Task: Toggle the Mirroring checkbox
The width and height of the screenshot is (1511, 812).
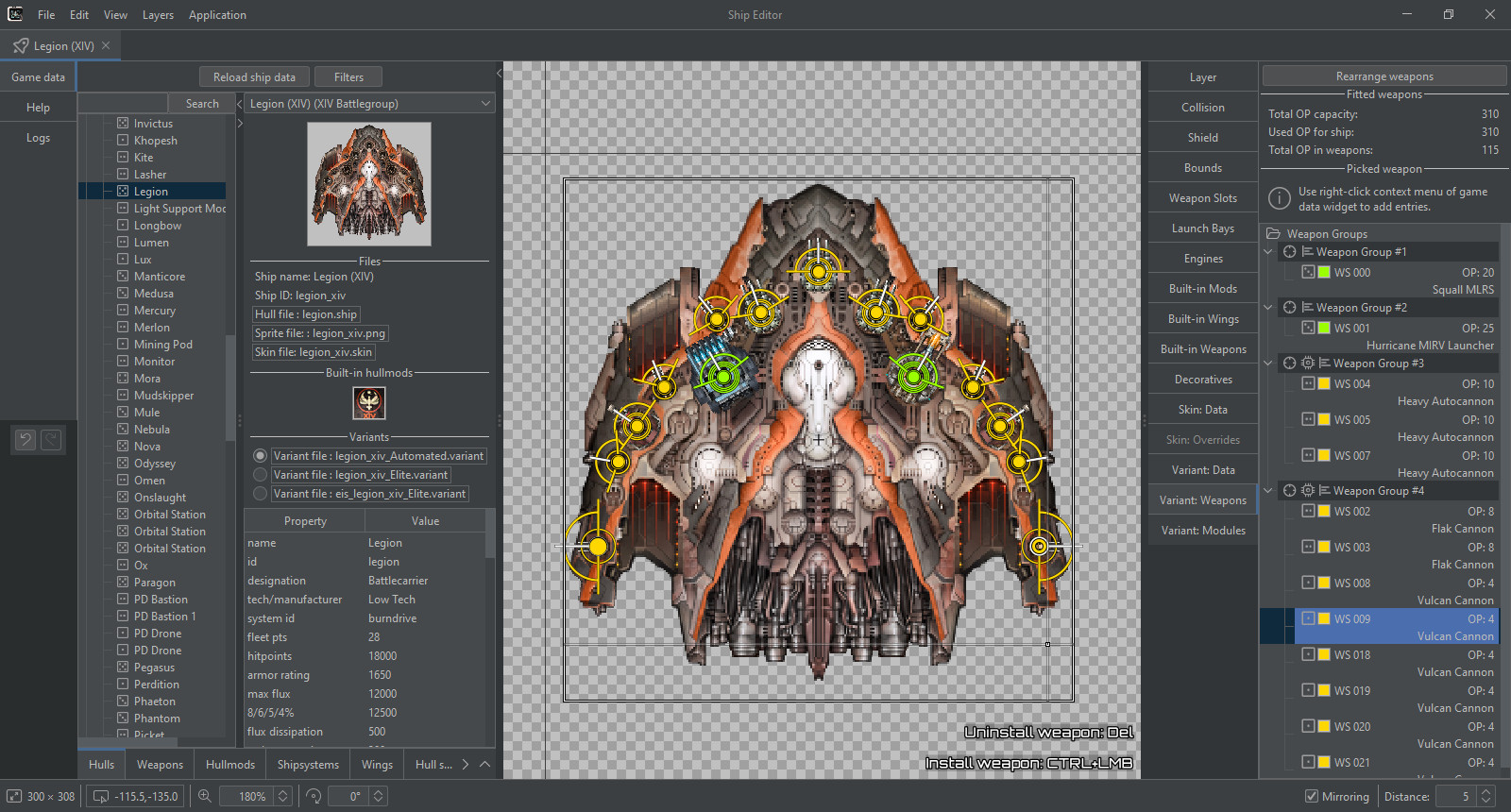Action: tap(1312, 796)
